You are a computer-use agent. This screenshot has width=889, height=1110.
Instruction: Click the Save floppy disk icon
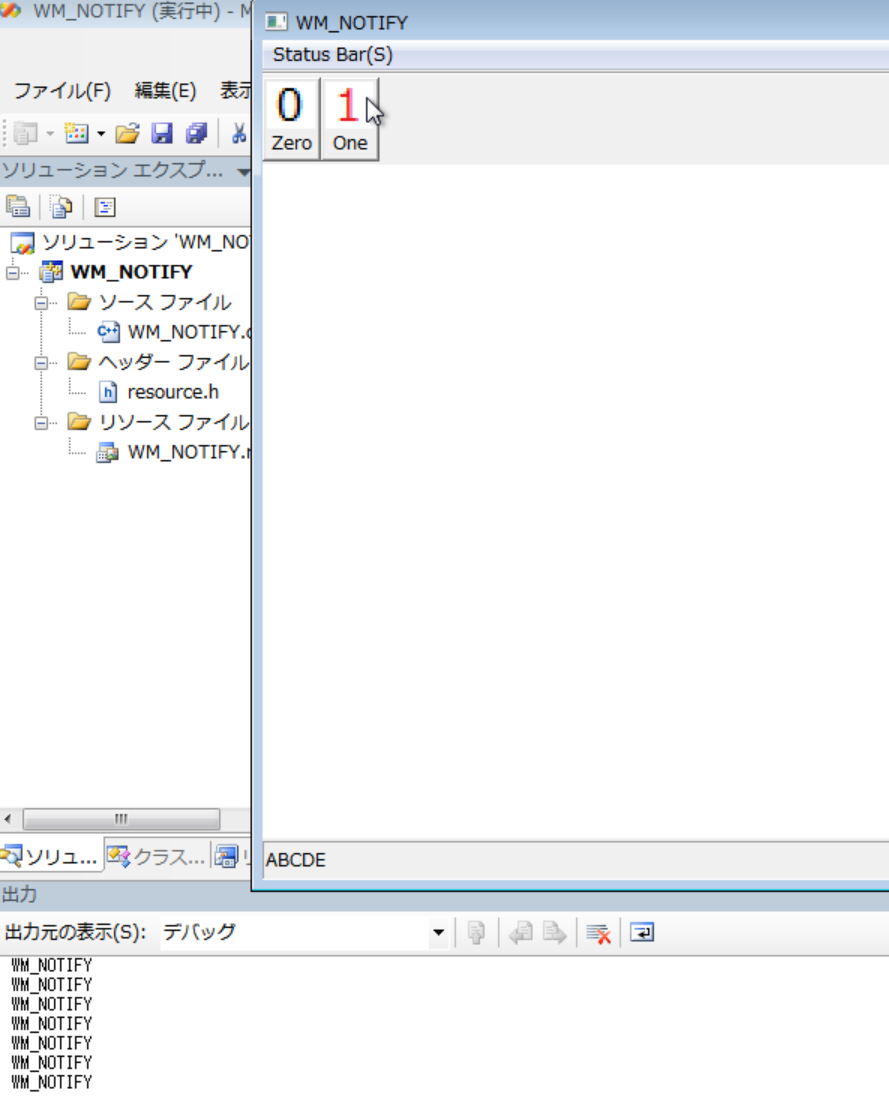coord(162,133)
